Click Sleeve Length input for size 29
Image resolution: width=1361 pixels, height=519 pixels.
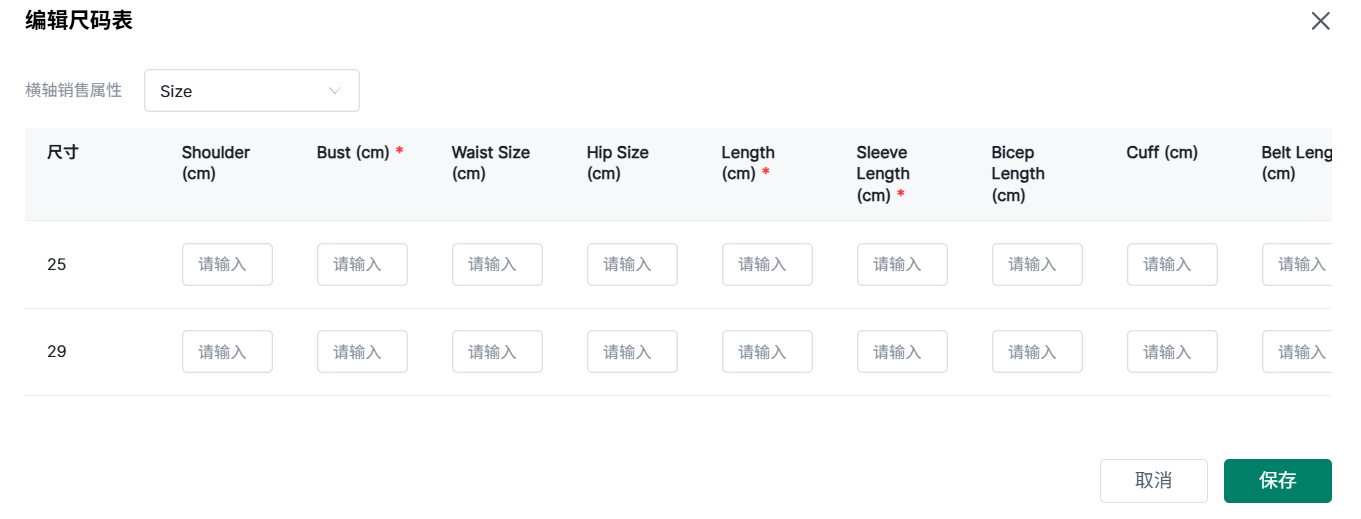(x=902, y=352)
